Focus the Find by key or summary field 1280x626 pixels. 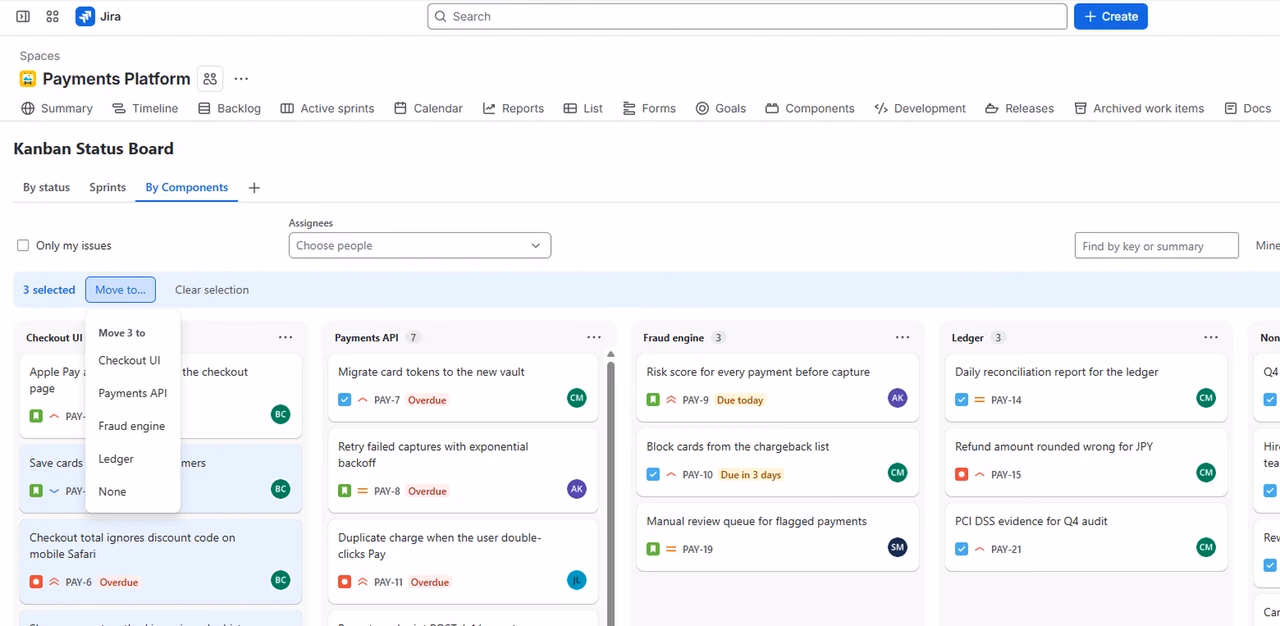coord(1156,246)
